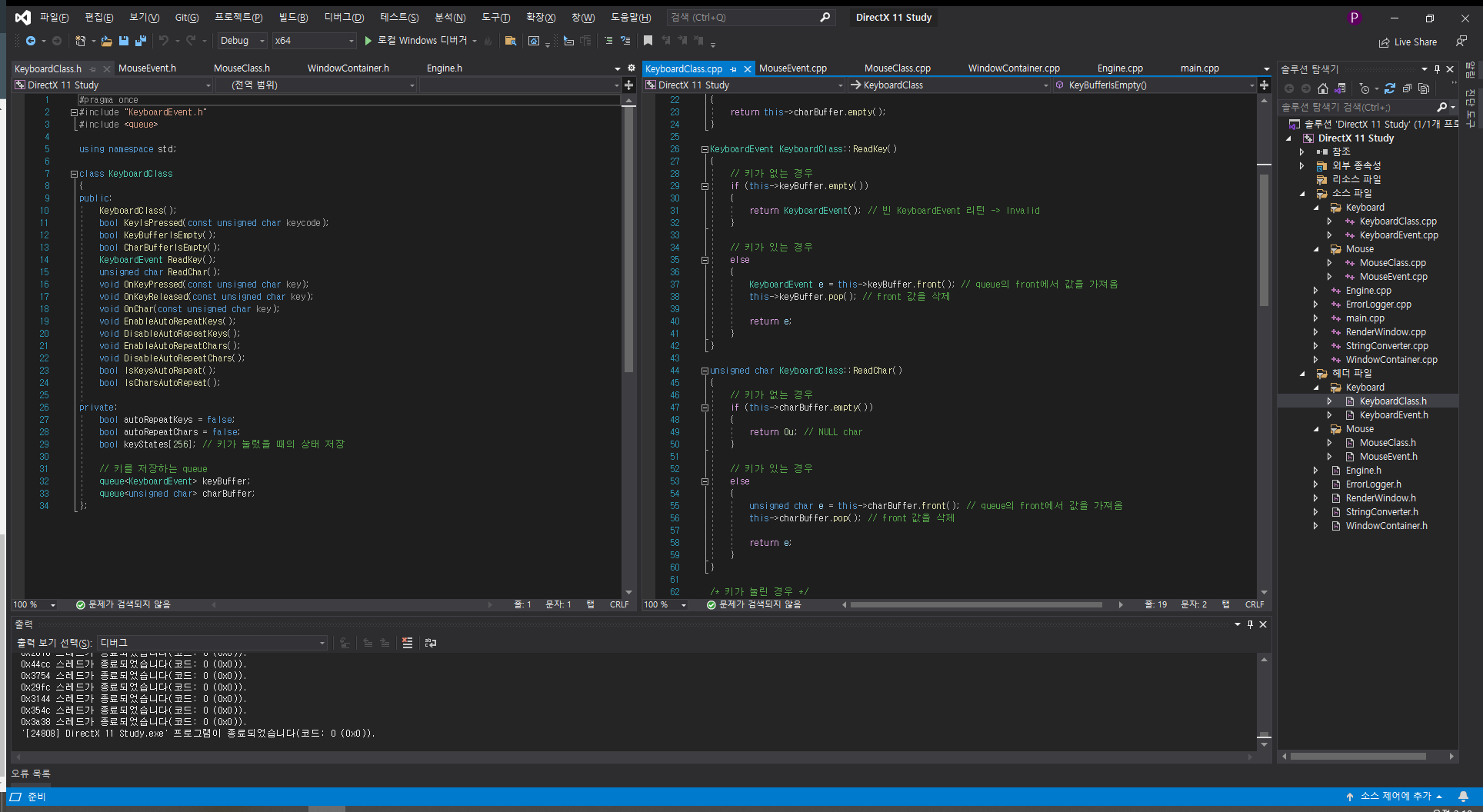The image size is (1483, 812).
Task: Open the x64 platform dropdown
Action: click(x=314, y=41)
